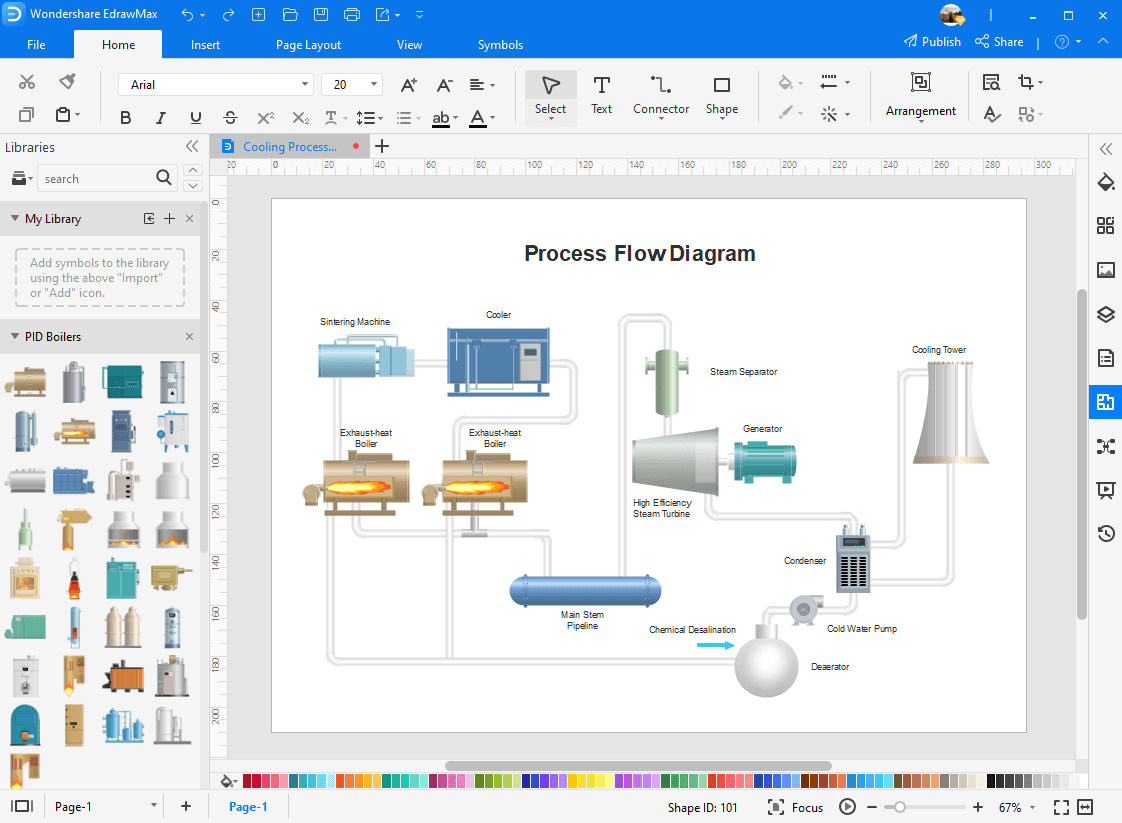Screen dimensions: 1122x823
Task: Toggle underline formatting
Action: pos(196,117)
